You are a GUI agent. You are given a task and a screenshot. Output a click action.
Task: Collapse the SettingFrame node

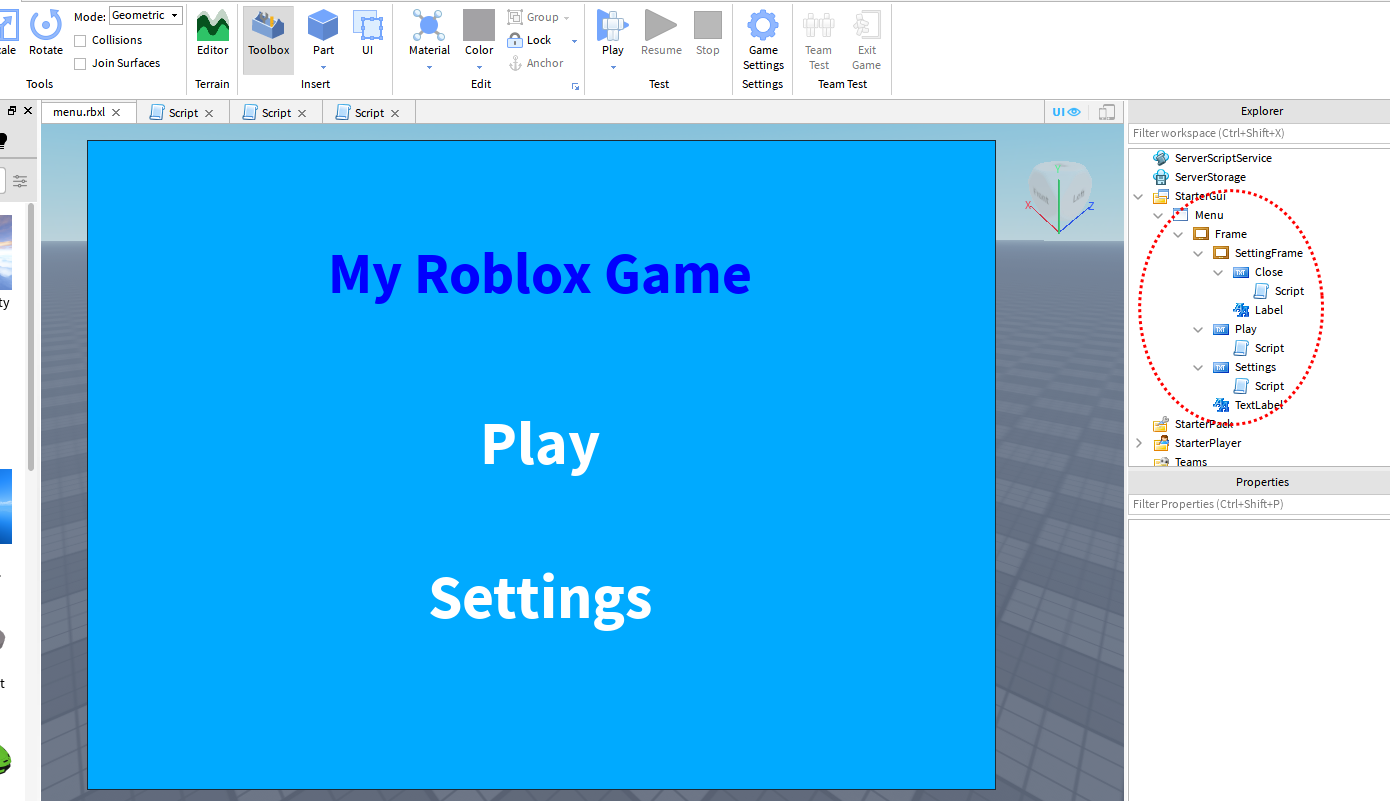[x=1198, y=253]
